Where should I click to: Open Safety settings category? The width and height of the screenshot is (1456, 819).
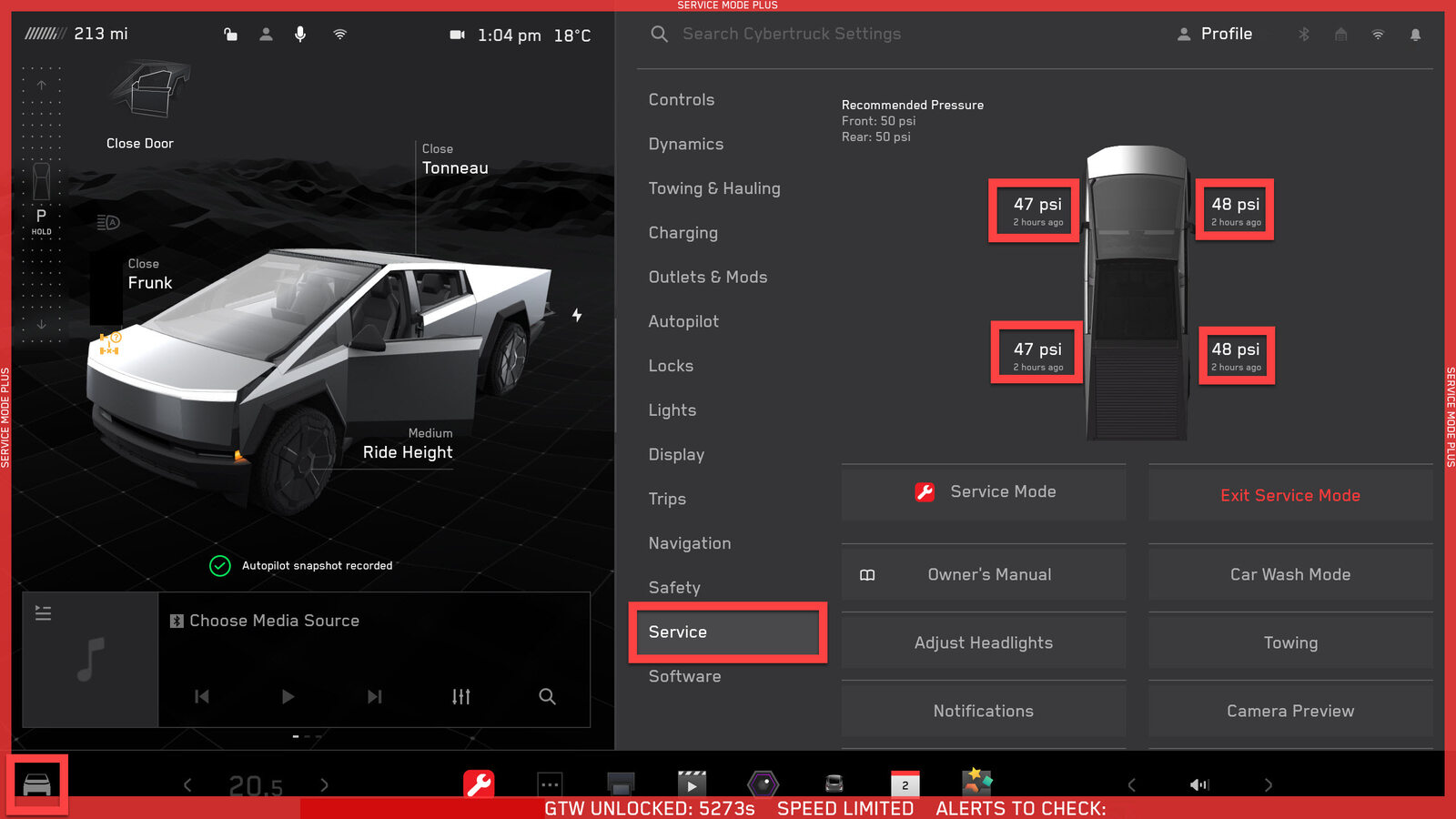pyautogui.click(x=674, y=588)
